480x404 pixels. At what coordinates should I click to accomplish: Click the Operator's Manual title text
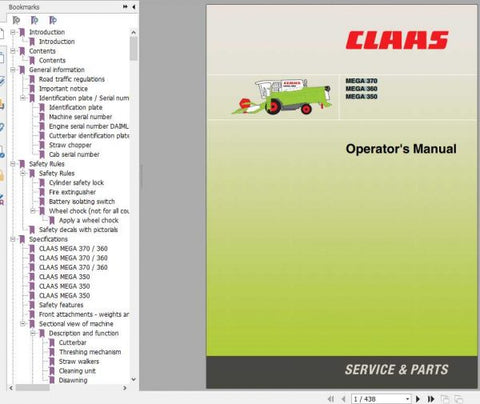tap(401, 149)
